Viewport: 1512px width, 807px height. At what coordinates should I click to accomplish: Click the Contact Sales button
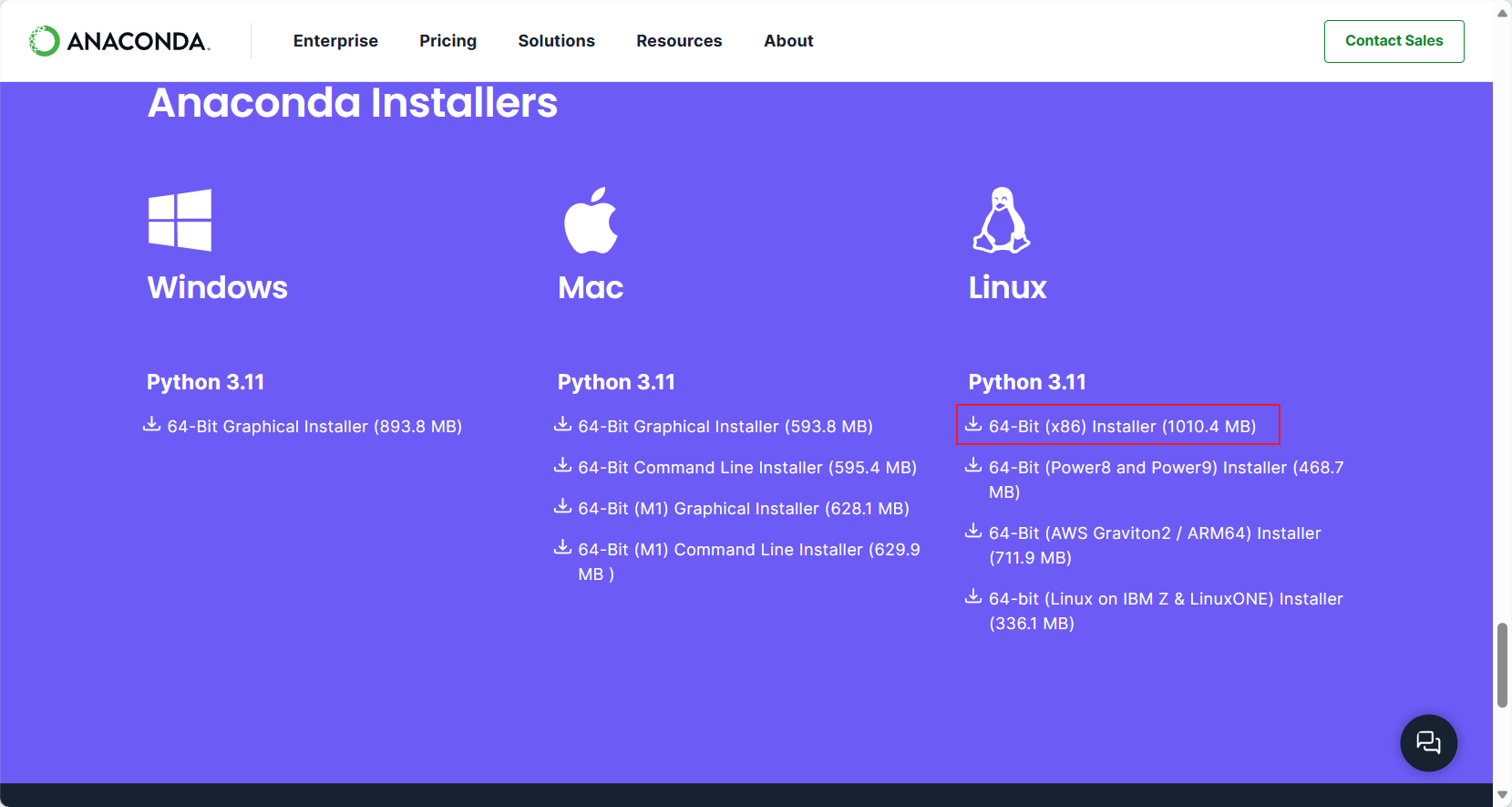click(1394, 41)
